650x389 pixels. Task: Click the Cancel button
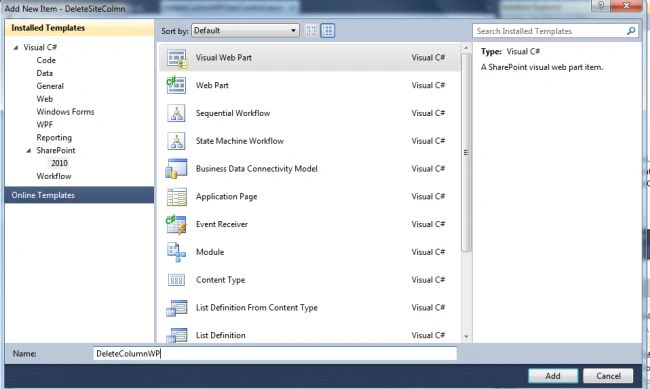[608, 376]
